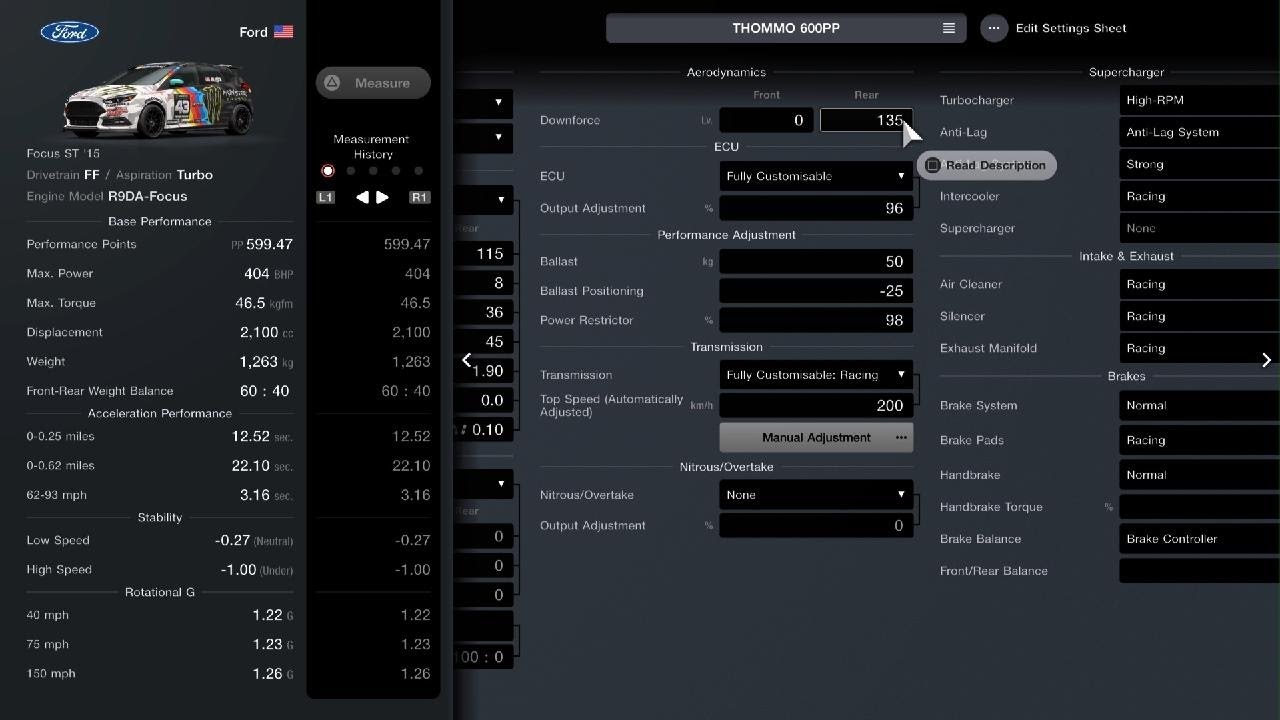Click the 0-0.25 miles time 12.52

[249, 436]
